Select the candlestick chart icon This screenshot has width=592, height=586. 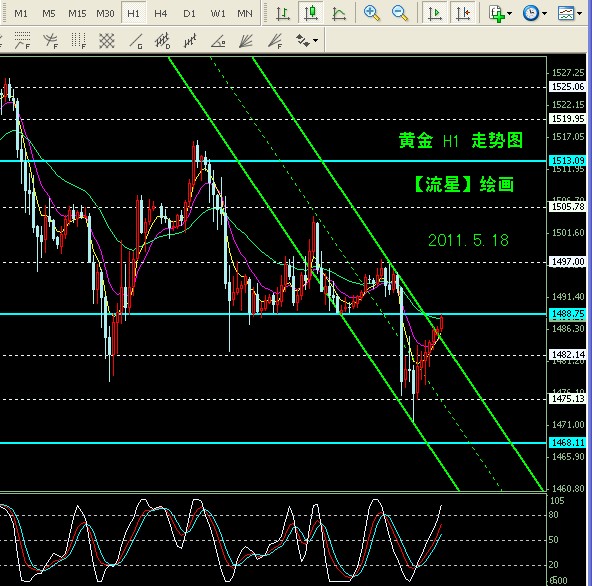310,13
